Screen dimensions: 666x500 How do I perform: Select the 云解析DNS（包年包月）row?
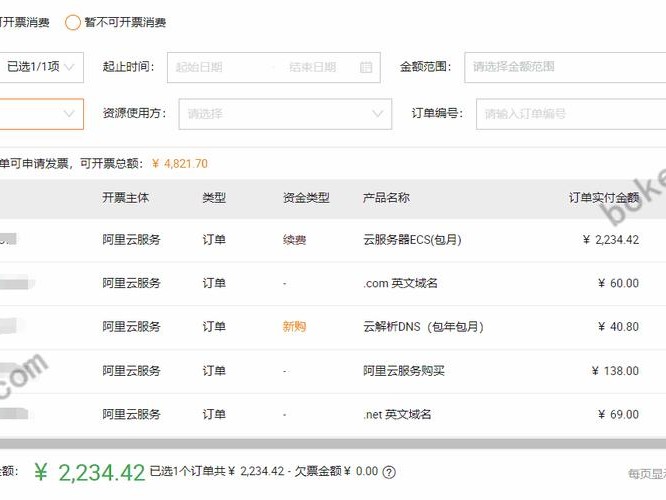point(333,327)
